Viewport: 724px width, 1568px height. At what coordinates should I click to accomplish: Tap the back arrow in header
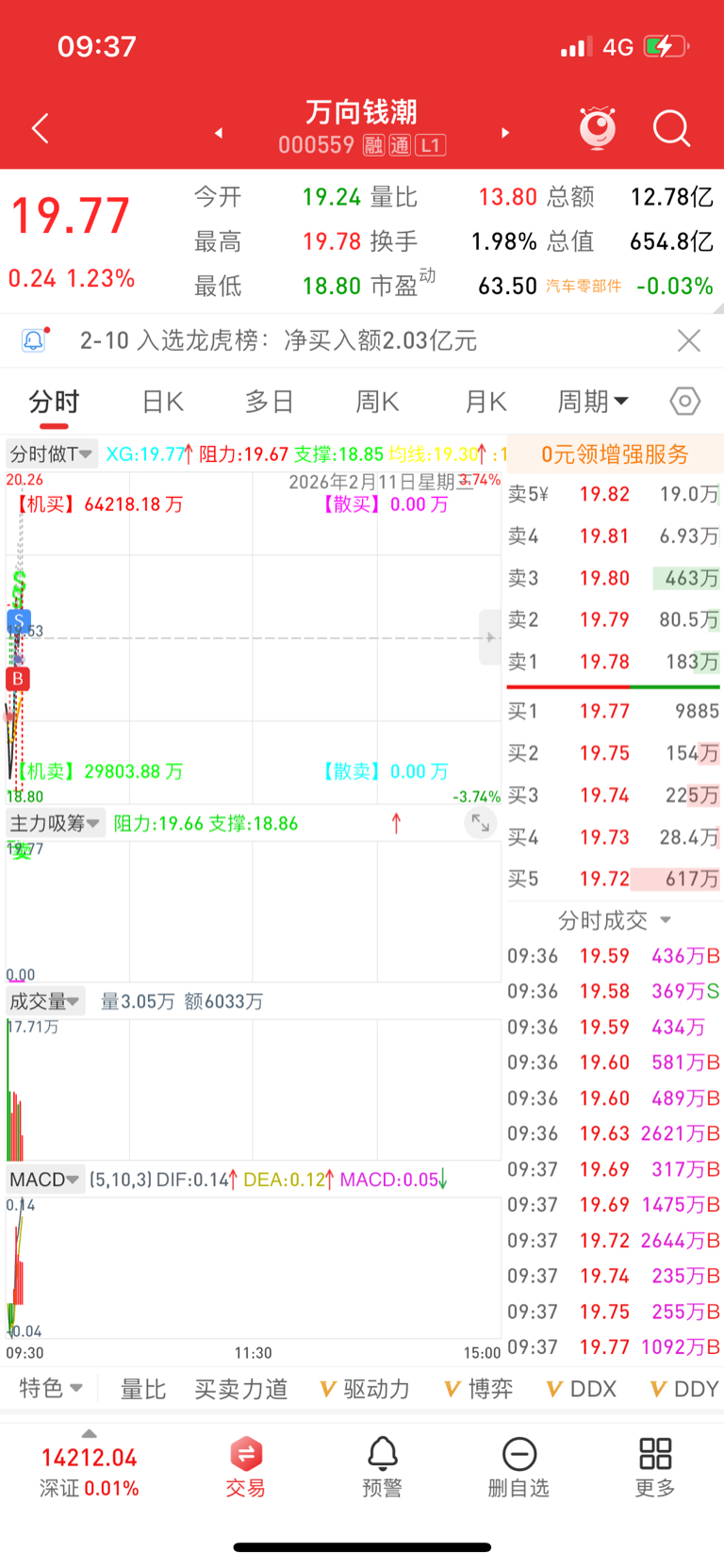coord(40,128)
